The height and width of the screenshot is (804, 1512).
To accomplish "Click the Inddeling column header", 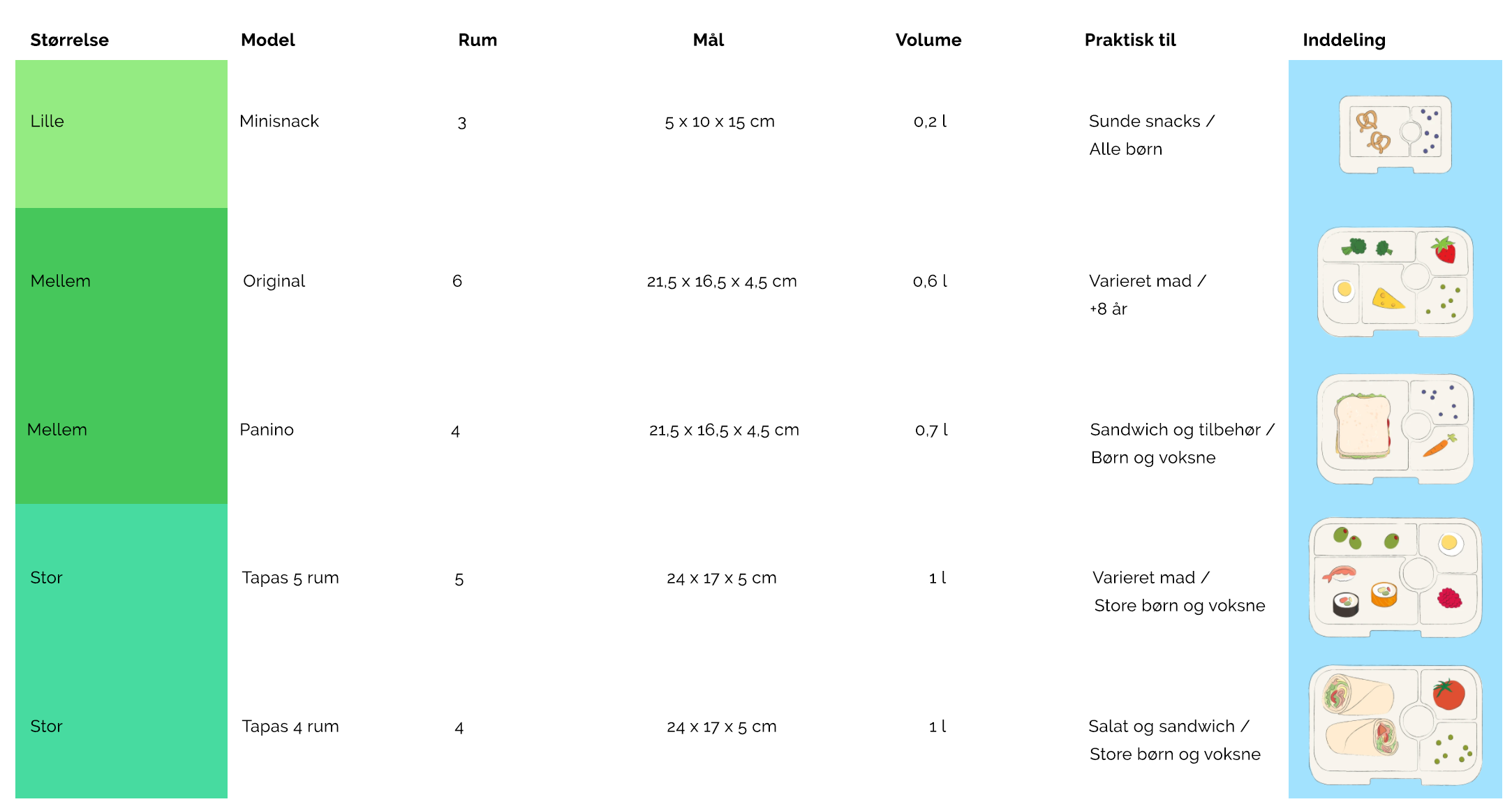I will coord(1344,40).
